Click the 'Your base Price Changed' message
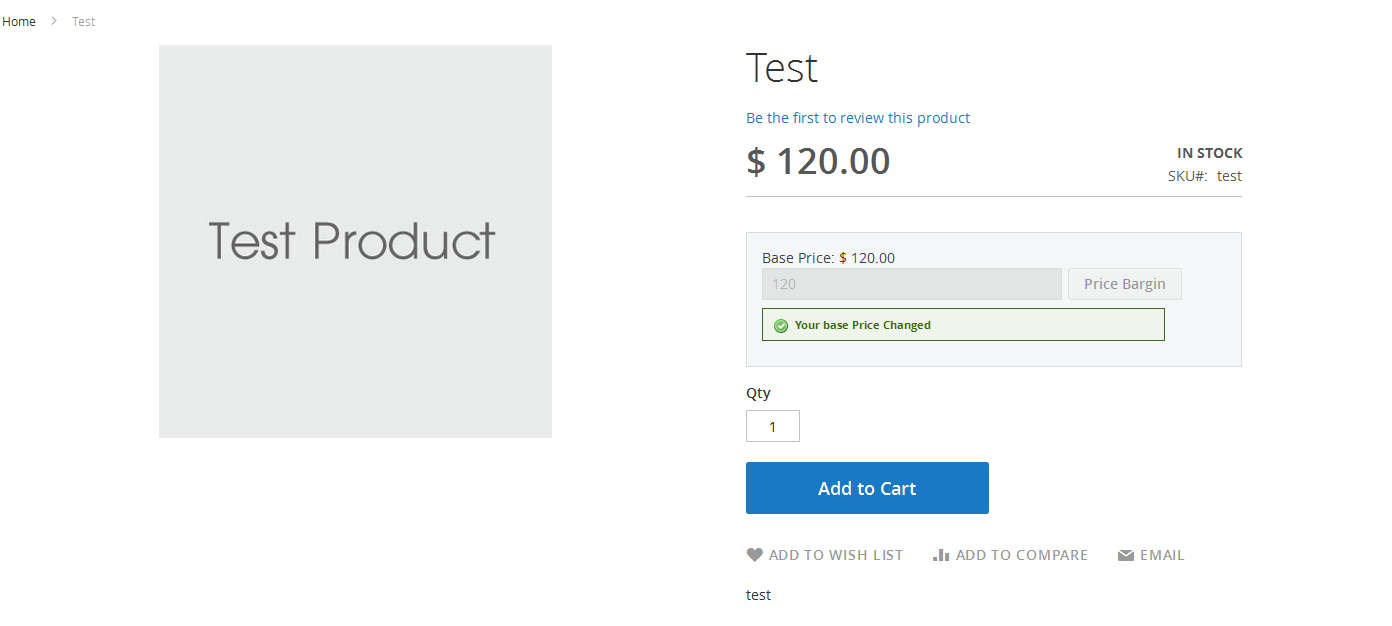1392x626 pixels. coord(862,325)
